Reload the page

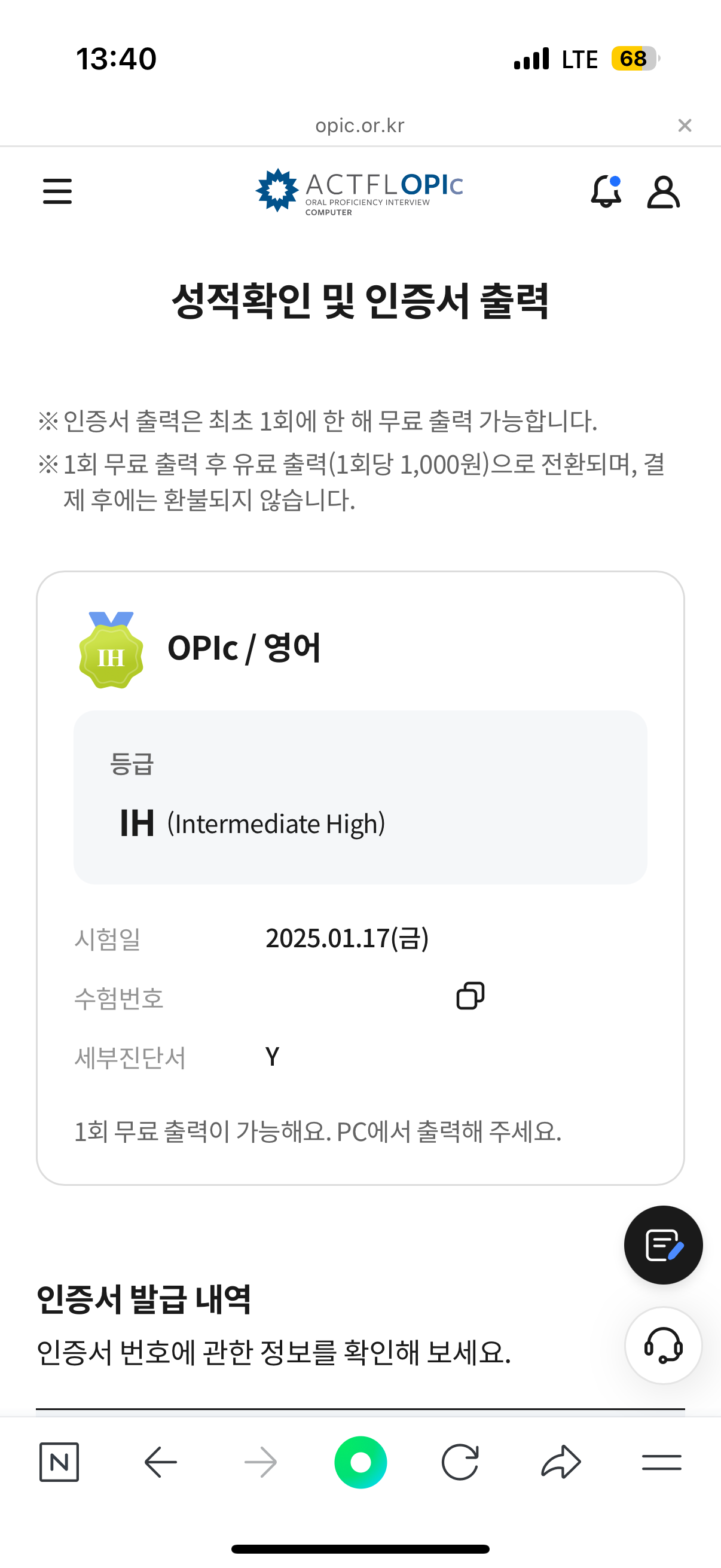click(460, 1462)
